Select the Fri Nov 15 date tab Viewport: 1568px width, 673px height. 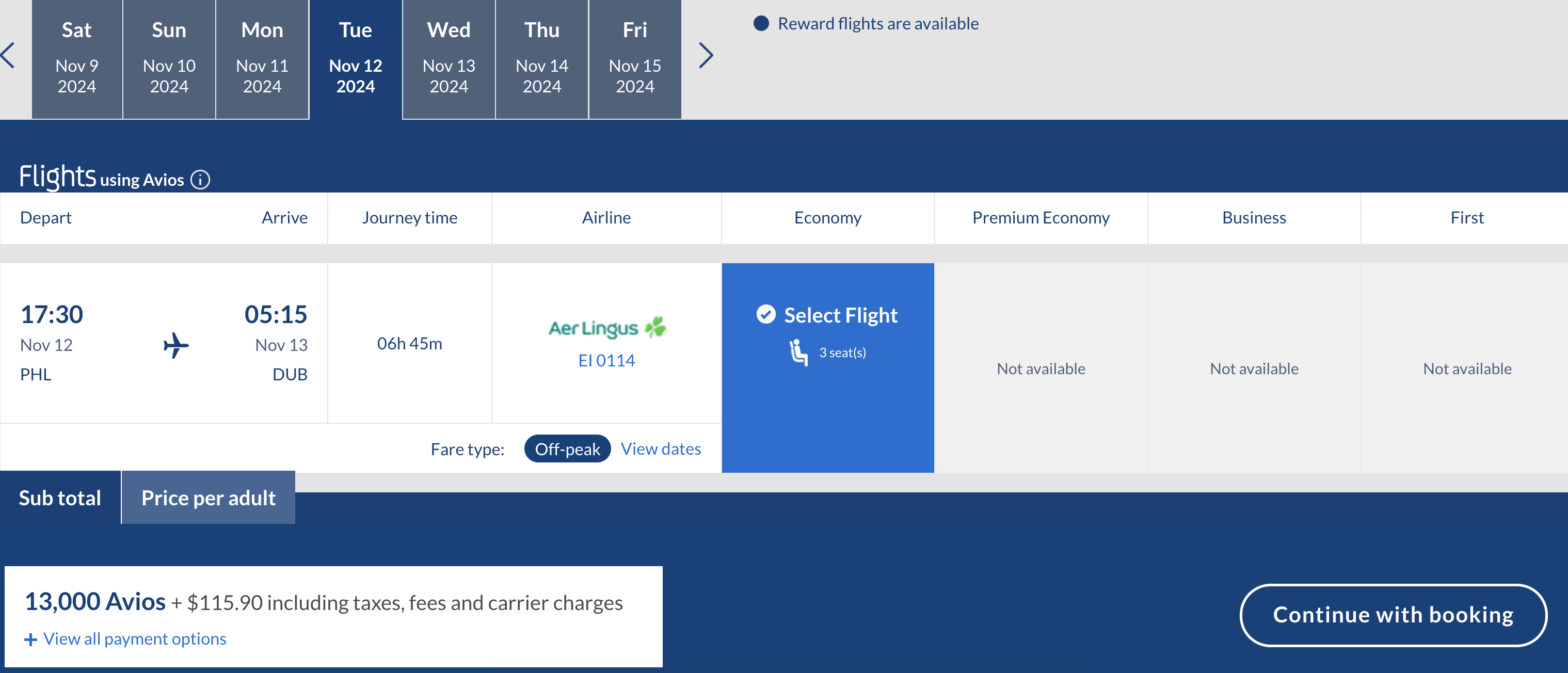point(635,58)
